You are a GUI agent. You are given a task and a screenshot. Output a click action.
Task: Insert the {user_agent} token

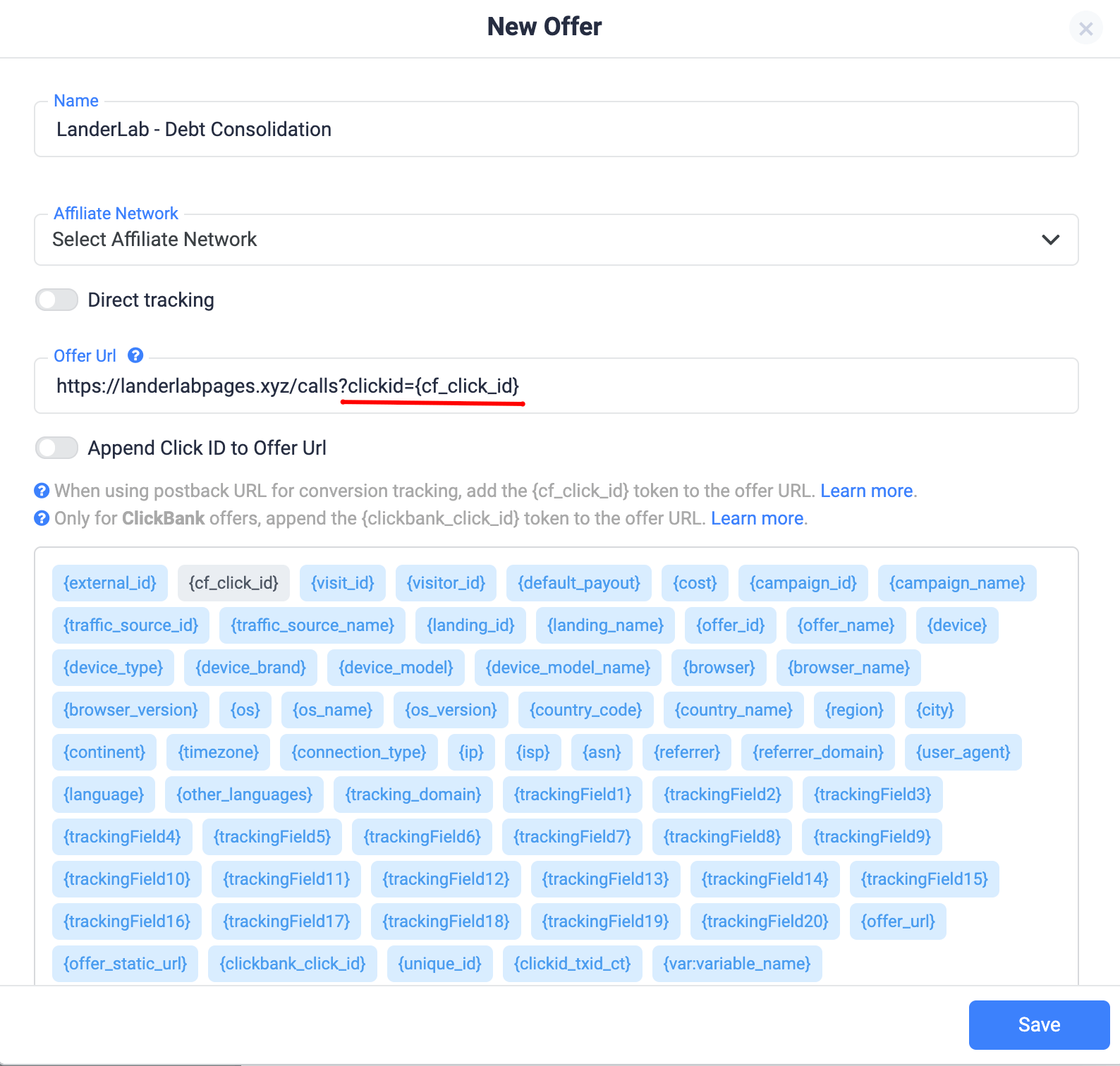pyautogui.click(x=963, y=752)
